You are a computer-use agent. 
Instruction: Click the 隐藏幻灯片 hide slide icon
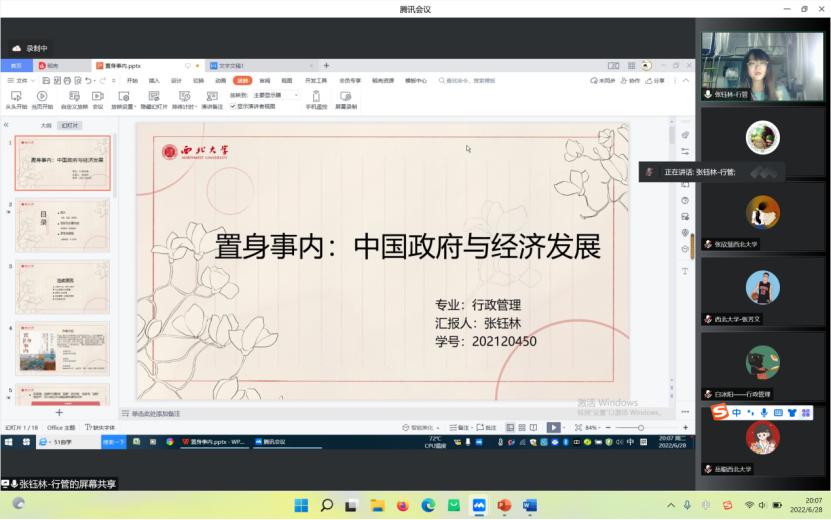coord(154,96)
